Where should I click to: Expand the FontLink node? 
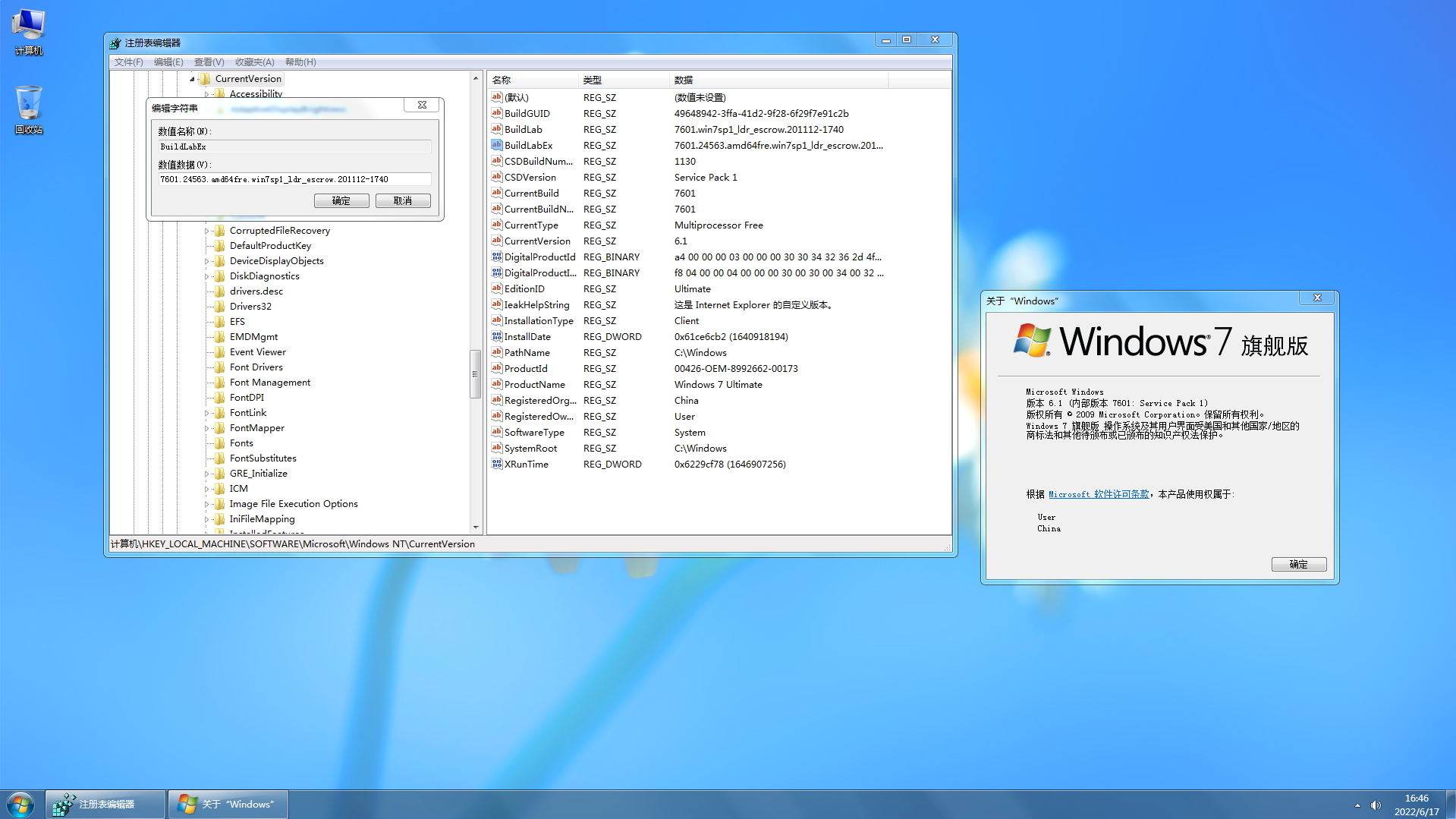click(x=206, y=413)
